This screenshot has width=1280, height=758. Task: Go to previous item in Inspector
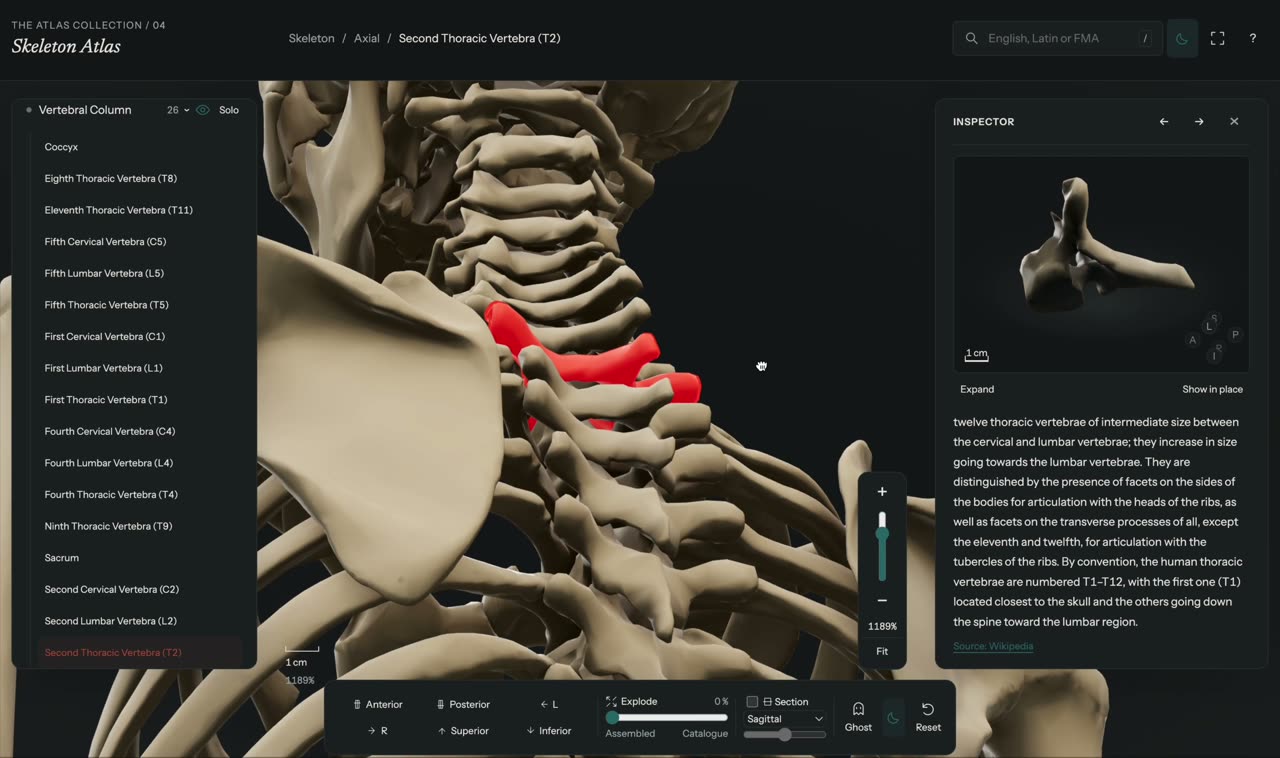[x=1164, y=122]
